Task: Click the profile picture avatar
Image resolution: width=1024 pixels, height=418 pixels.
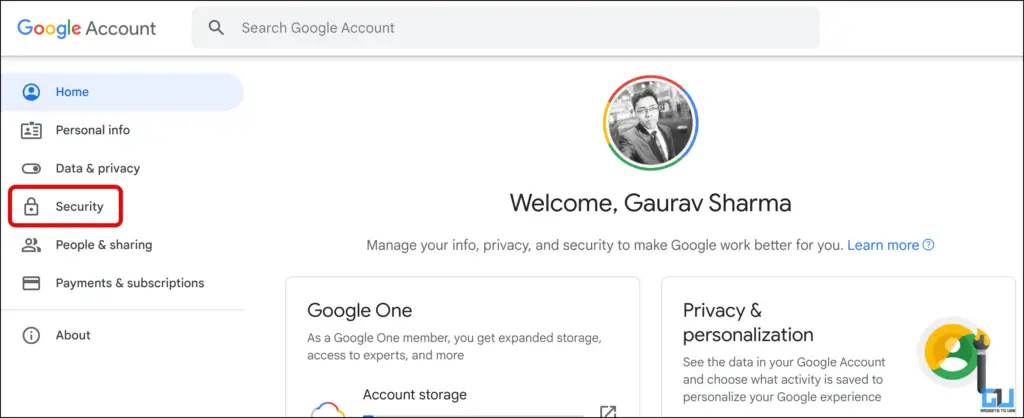Action: 650,123
